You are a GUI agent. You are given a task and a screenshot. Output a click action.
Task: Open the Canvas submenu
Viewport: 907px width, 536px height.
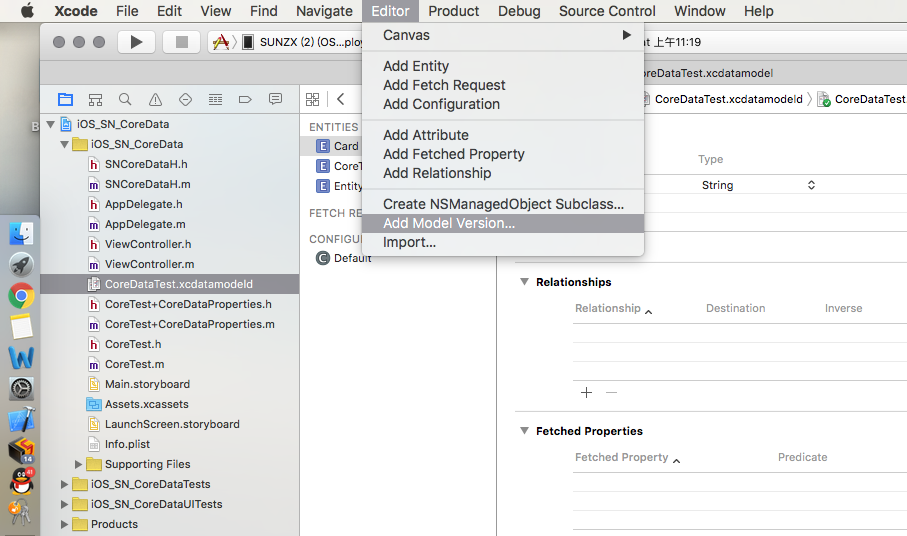(503, 35)
